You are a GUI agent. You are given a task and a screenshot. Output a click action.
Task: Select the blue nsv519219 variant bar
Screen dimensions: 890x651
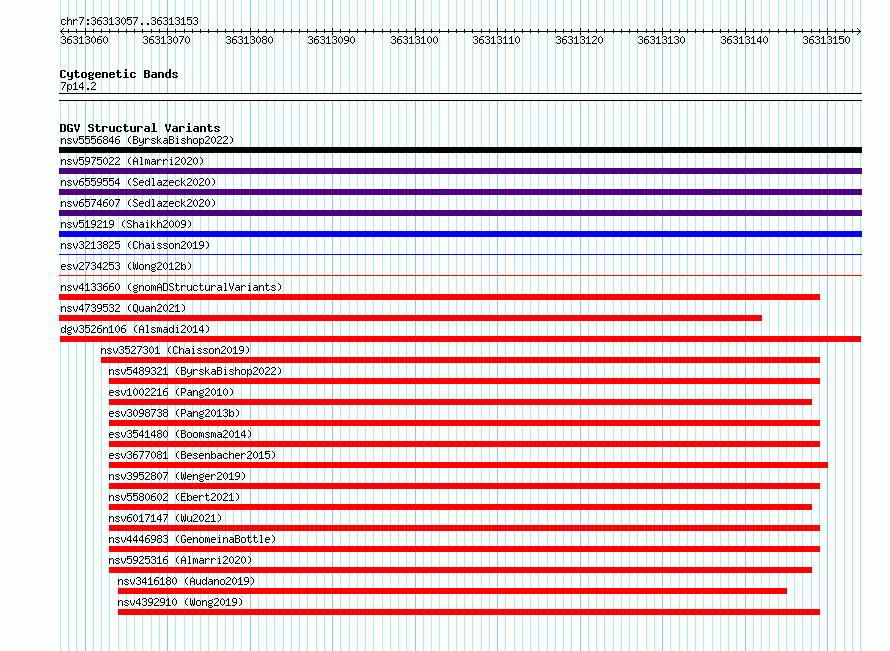tap(460, 234)
